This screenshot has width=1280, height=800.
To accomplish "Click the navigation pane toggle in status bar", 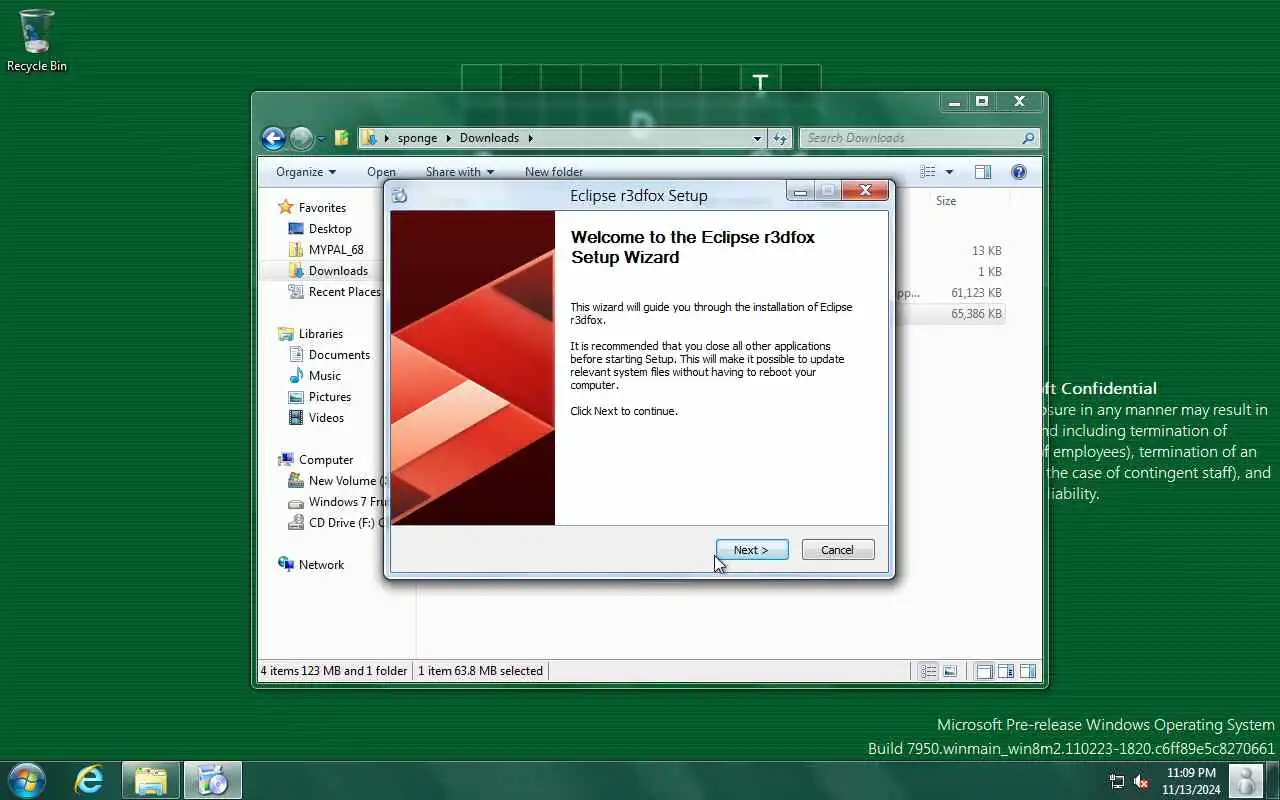I will [984, 671].
